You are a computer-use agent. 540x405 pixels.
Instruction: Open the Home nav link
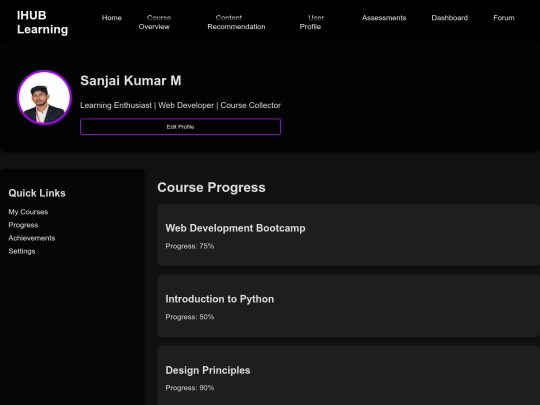point(112,18)
